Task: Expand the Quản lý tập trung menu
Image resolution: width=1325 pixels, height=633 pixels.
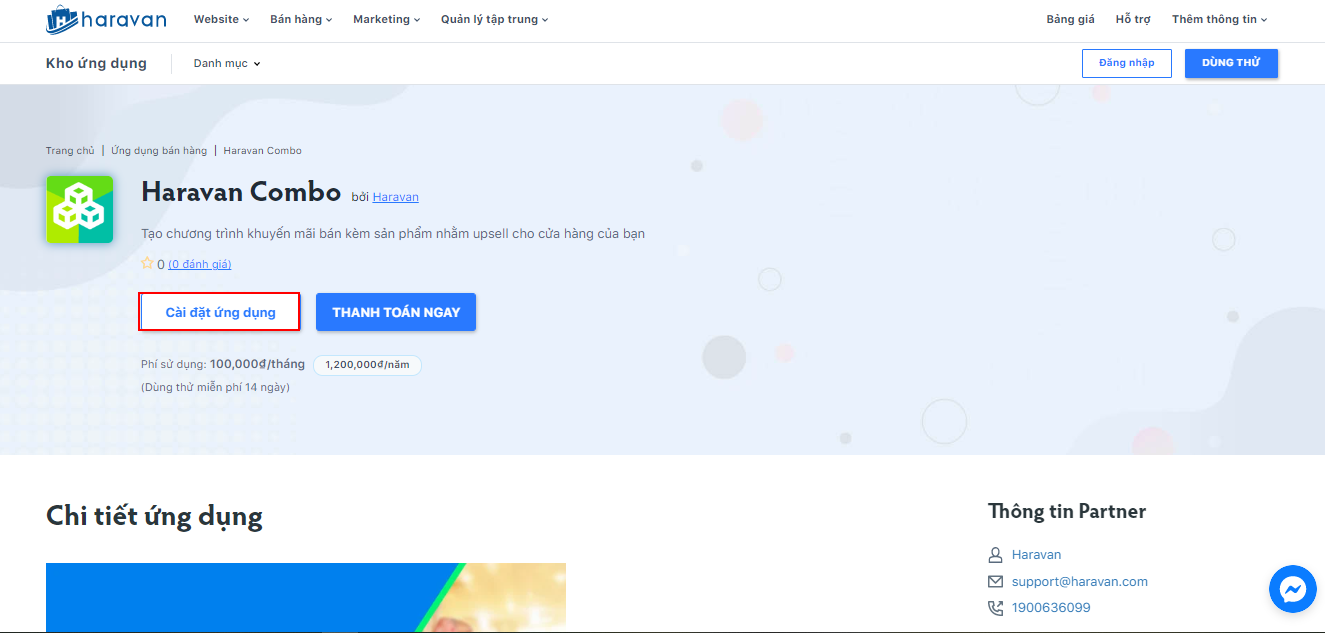Action: coord(494,19)
